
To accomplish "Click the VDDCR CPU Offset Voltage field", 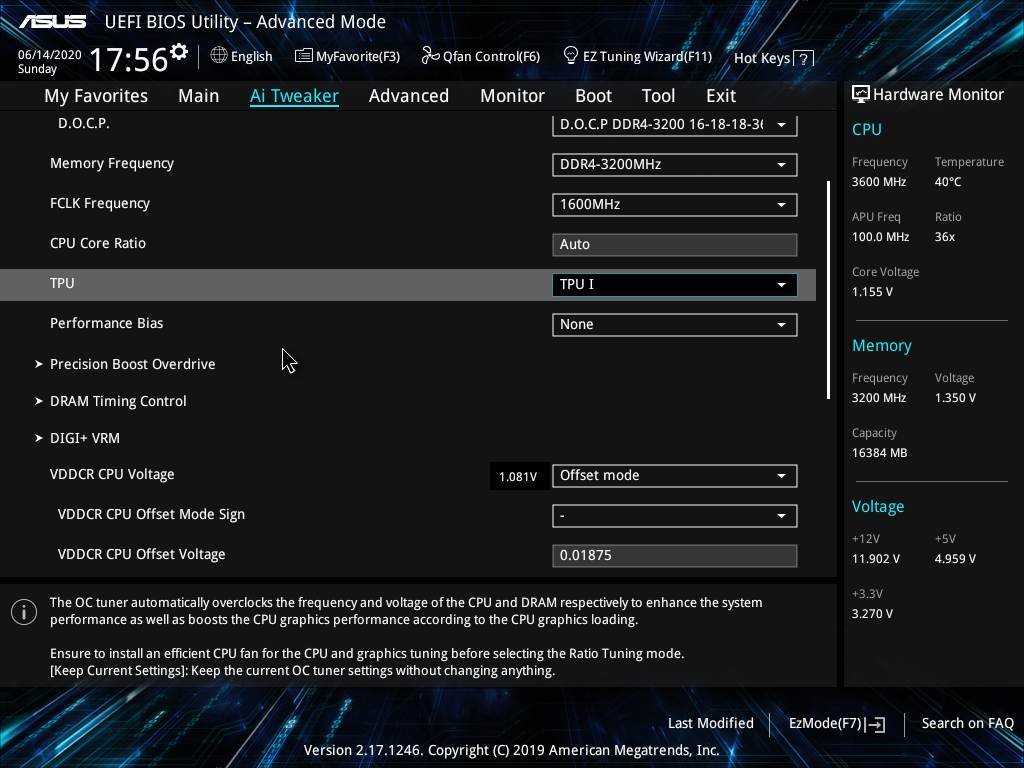I will point(675,555).
